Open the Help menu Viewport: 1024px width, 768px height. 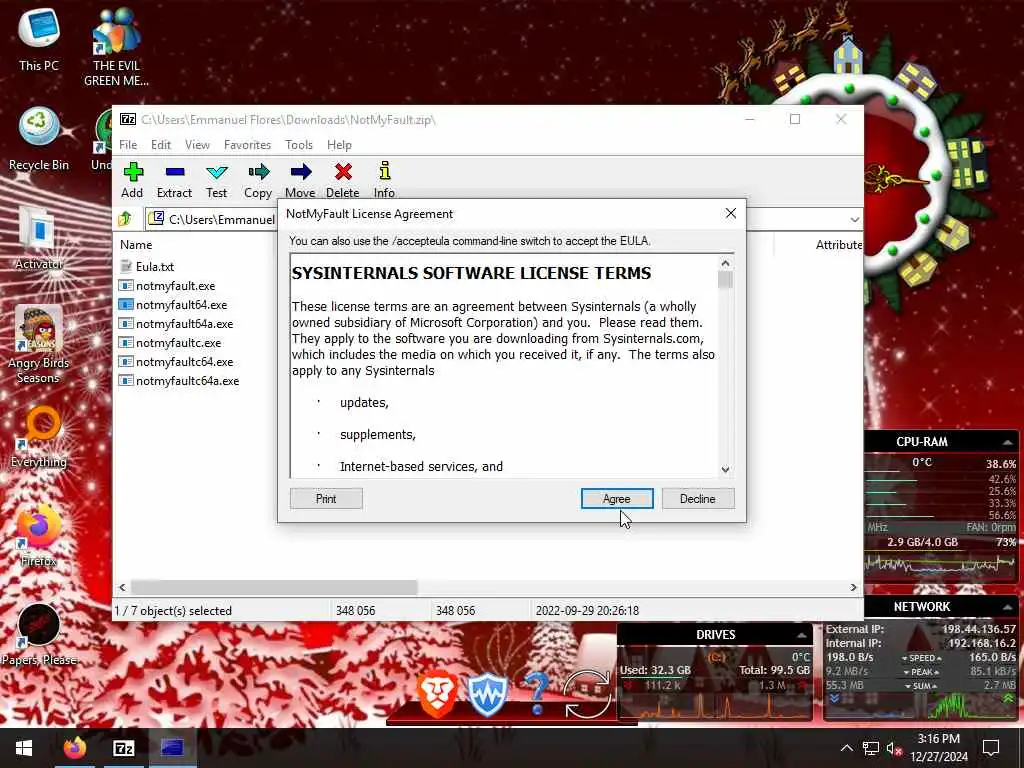339,144
